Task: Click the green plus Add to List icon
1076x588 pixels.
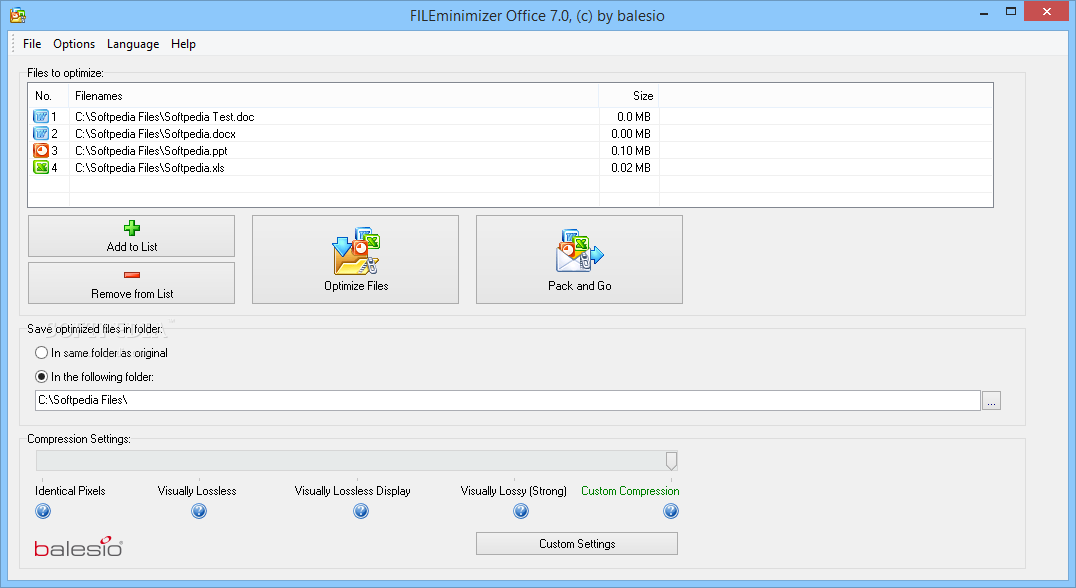Action: [x=132, y=228]
